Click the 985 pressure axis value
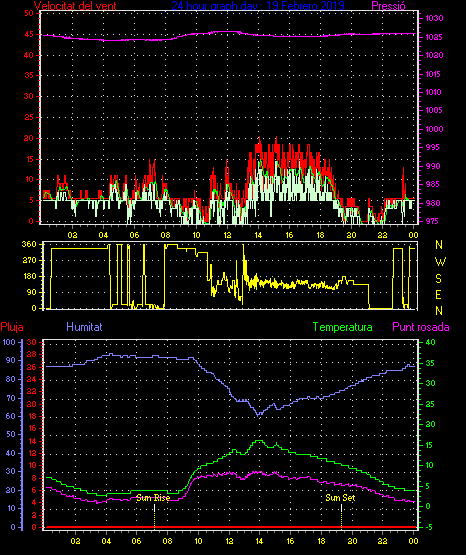 [432, 184]
